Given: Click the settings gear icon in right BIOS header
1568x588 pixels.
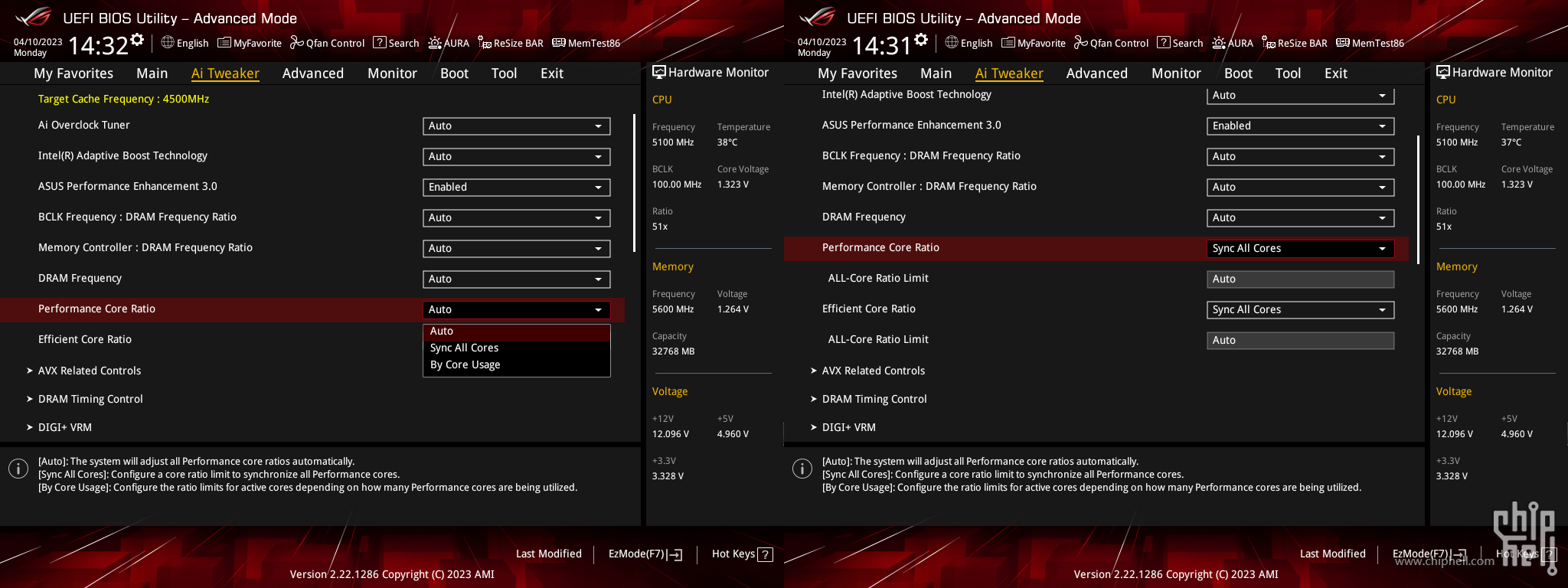Looking at the screenshot, I should (921, 39).
